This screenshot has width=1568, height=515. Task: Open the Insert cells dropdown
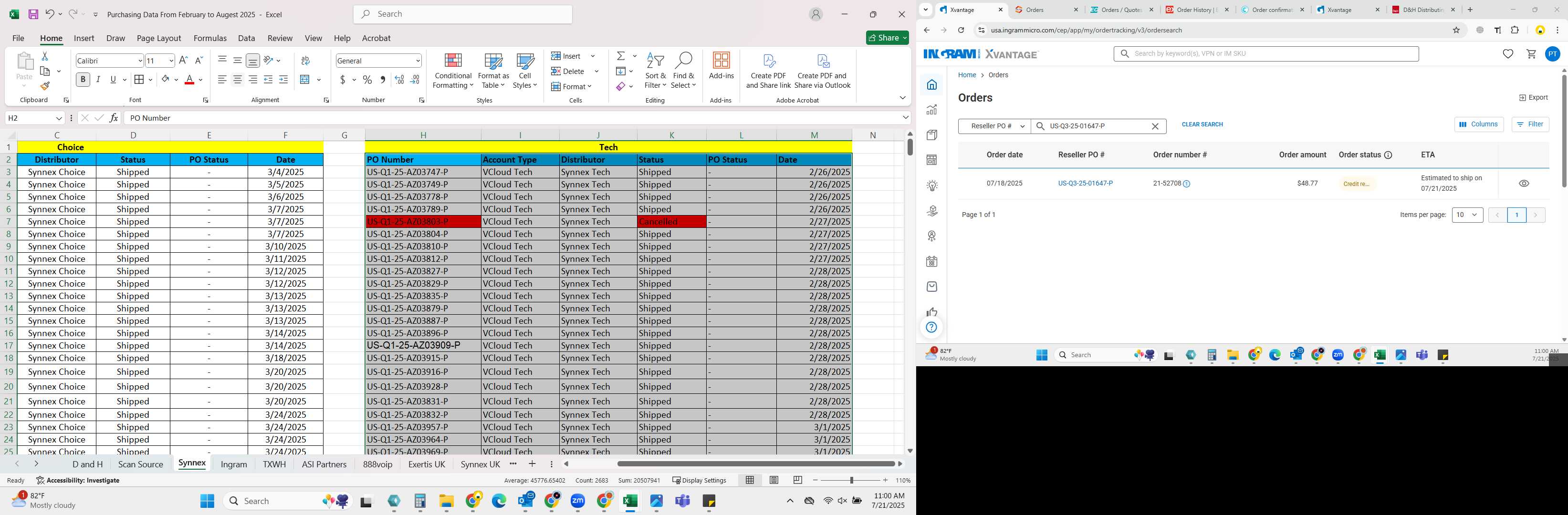click(x=593, y=56)
